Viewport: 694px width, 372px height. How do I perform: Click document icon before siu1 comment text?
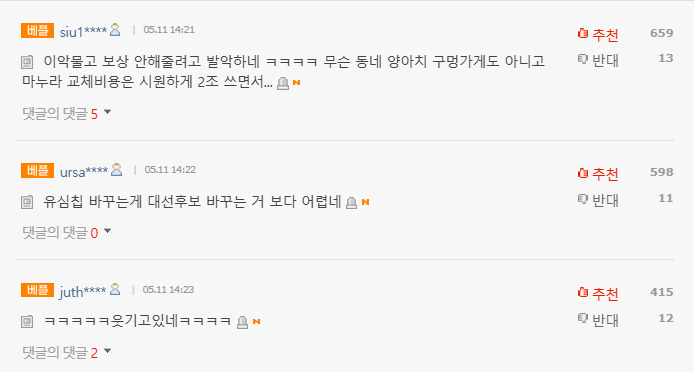point(27,62)
